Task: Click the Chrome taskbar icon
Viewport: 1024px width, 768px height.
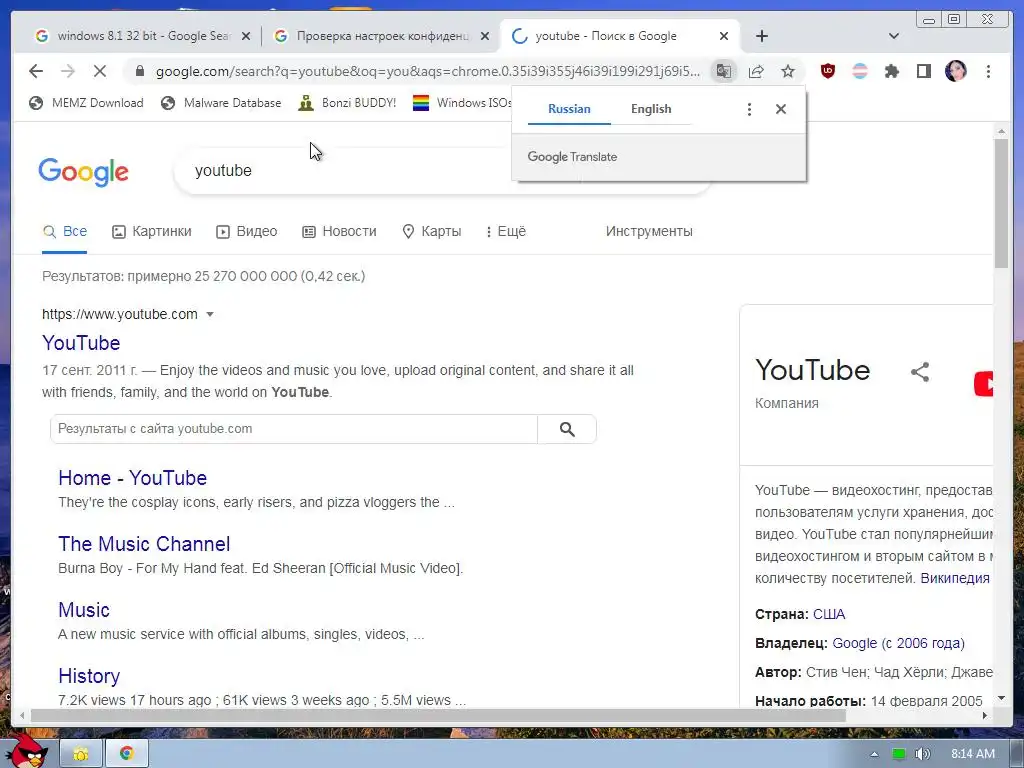Action: click(x=126, y=754)
